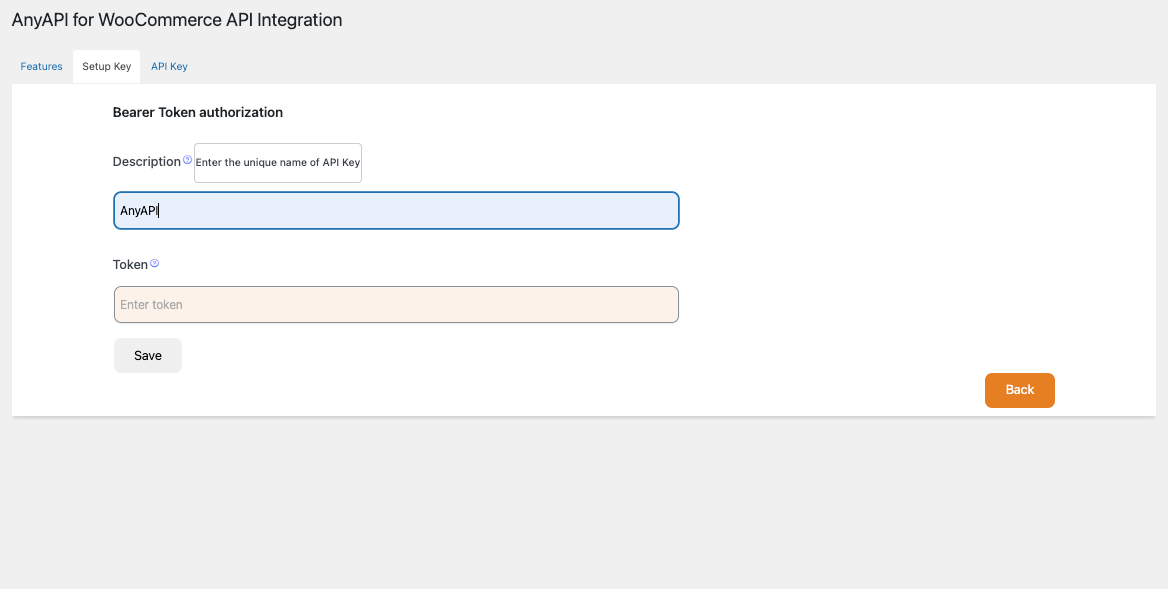Click the help icon next to Description
This screenshot has height=589, width=1168.
coord(187,160)
